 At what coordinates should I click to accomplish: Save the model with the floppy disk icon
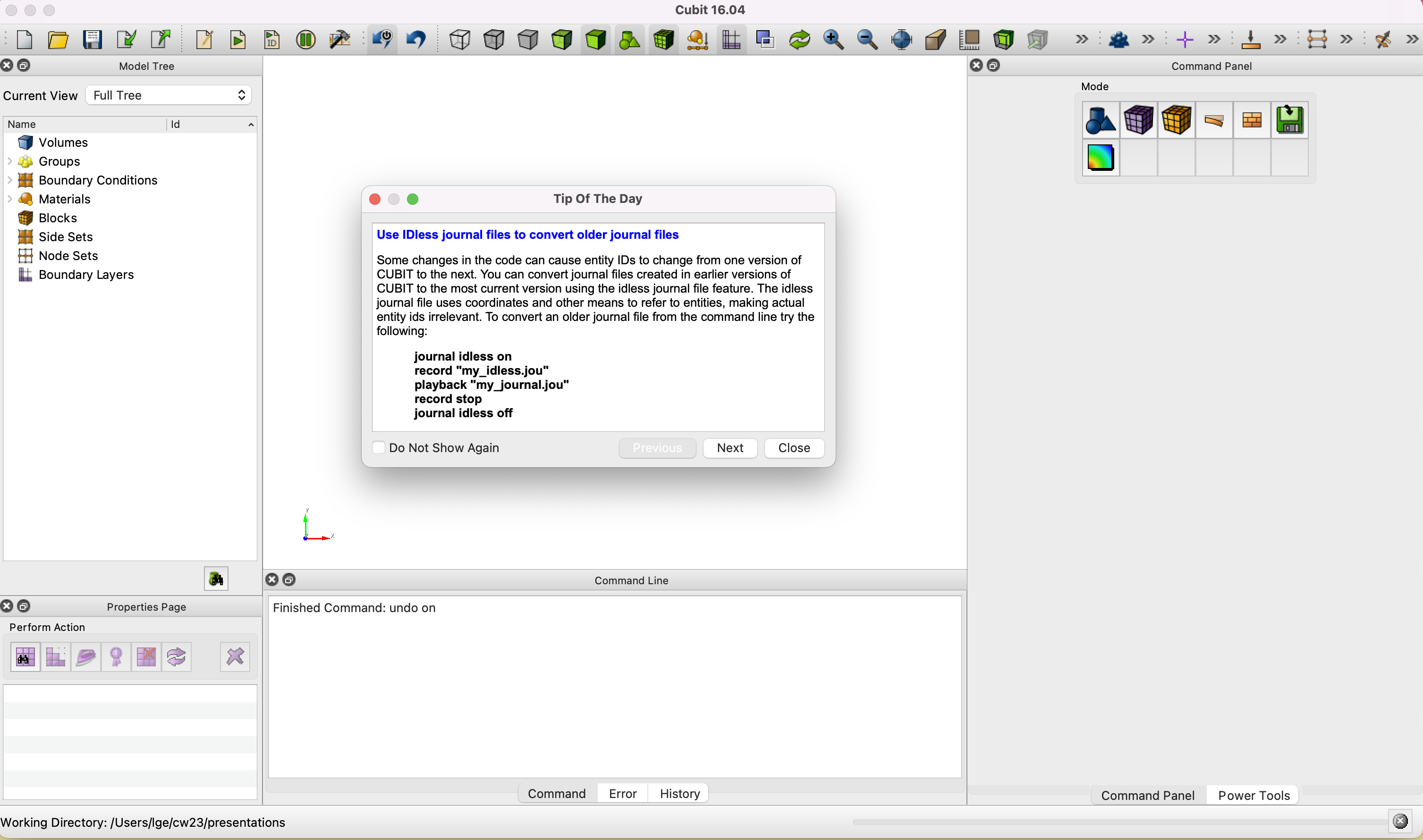pos(92,40)
